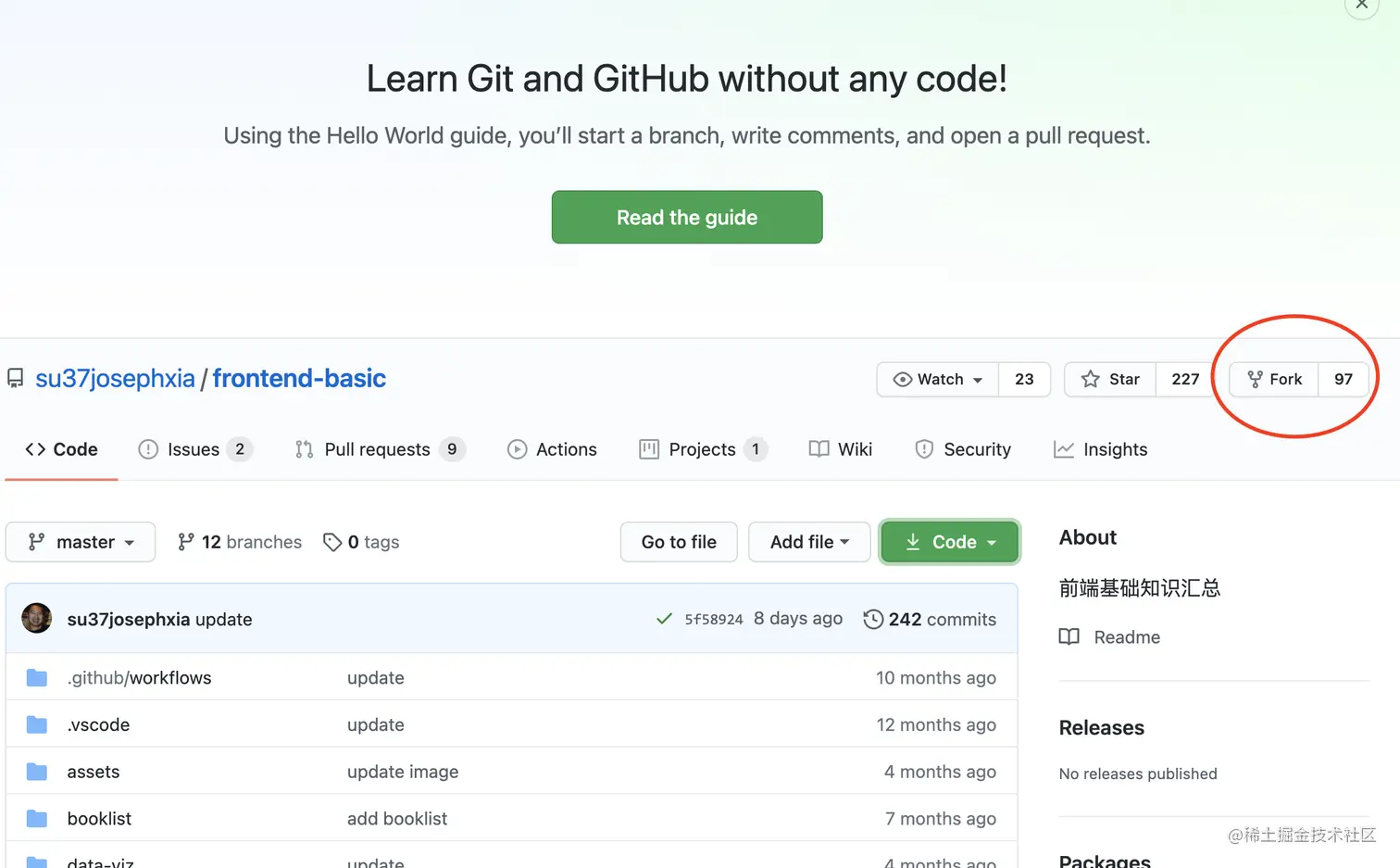Click the folder icon for .github/workflows
Screen dimensions: 1400x868
click(x=37, y=678)
